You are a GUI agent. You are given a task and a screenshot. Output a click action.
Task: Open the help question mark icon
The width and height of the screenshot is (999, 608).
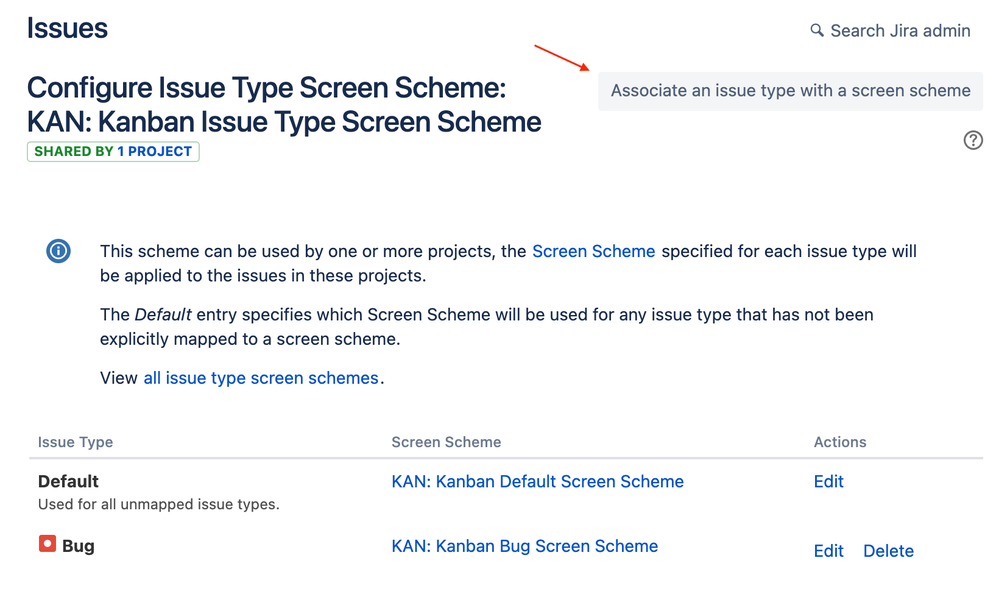[973, 140]
